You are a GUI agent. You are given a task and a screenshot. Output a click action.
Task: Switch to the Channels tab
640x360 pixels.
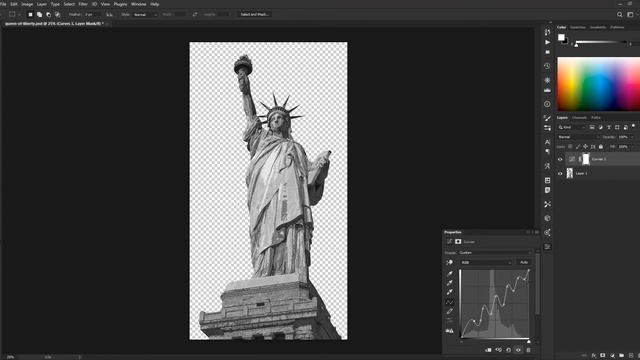tap(579, 118)
